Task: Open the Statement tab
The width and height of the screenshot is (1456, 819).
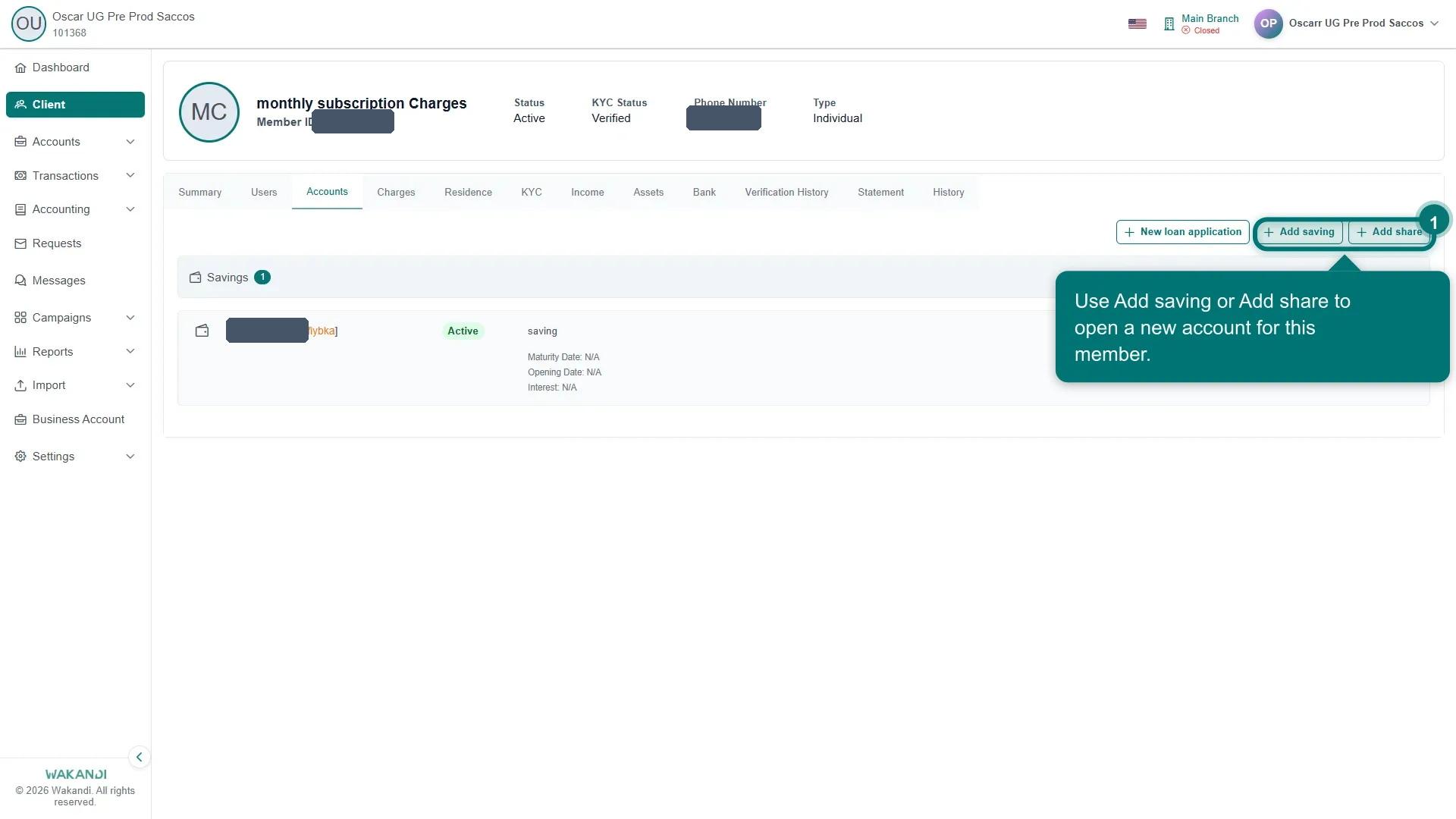Action: coord(880,193)
